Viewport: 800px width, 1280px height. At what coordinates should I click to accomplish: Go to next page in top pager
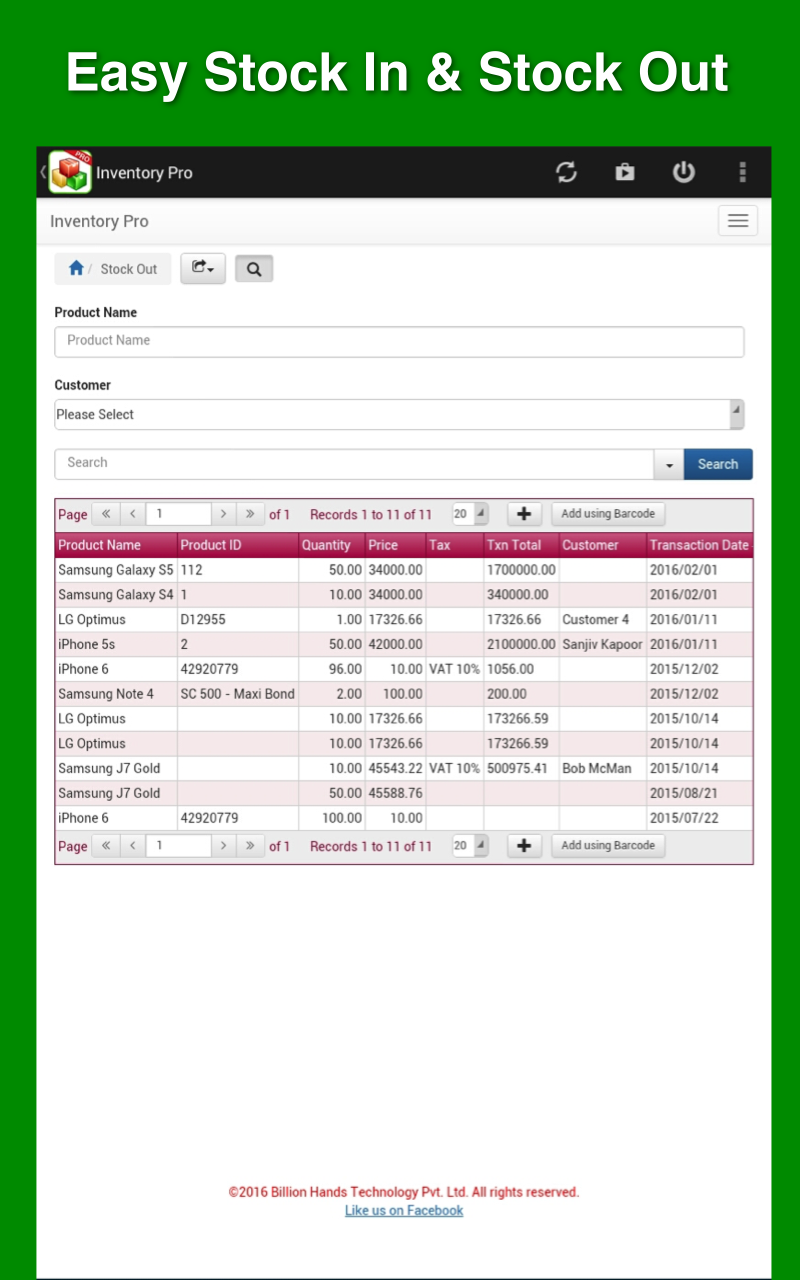point(224,514)
